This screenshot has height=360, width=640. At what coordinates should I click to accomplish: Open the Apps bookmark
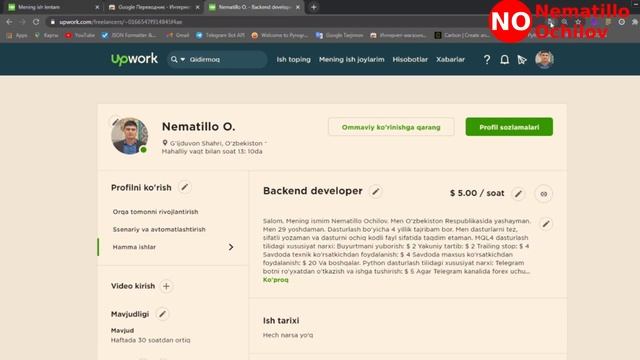(17, 36)
